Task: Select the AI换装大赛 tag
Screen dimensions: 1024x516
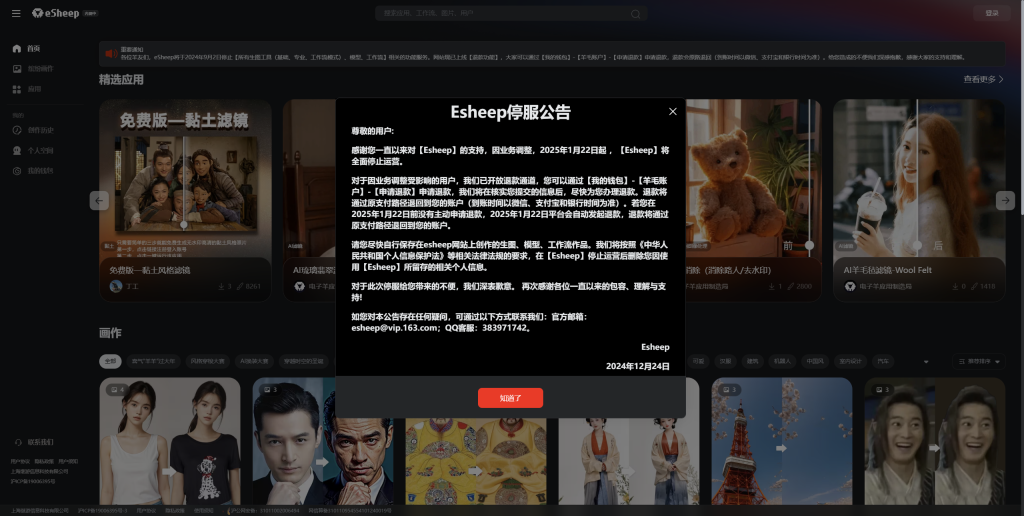Action: click(254, 361)
